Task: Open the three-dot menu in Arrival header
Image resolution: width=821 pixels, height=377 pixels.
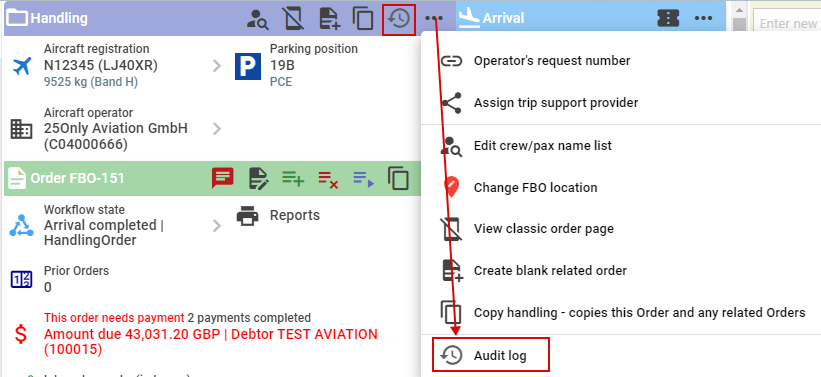Action: tap(703, 18)
